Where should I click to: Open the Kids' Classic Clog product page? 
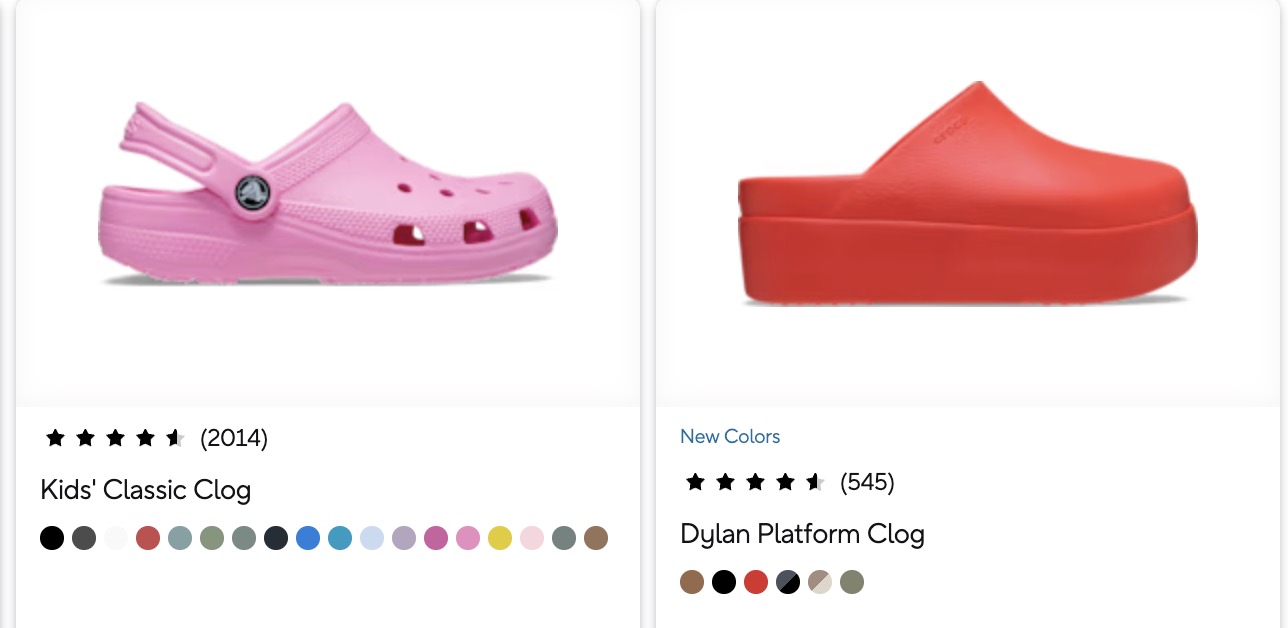click(145, 490)
